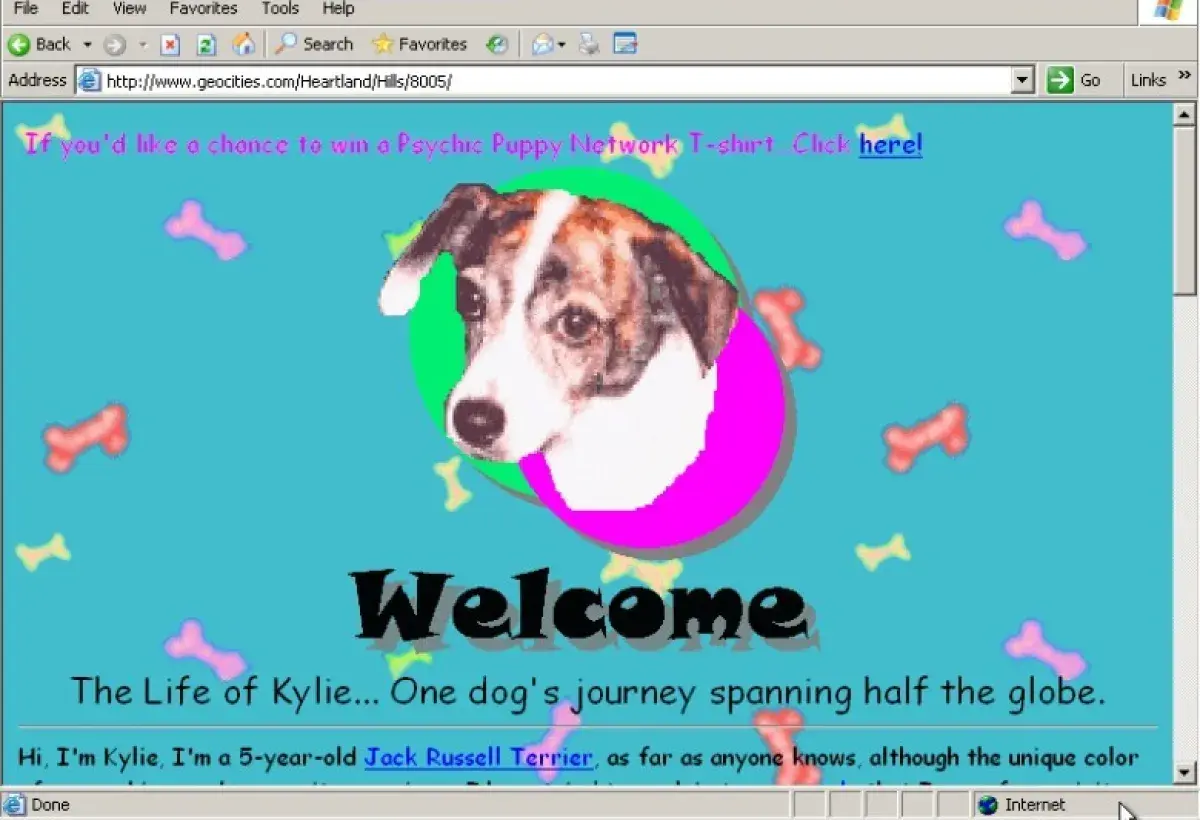Click the History globe icon
Viewport: 1200px width, 820px height.
pos(497,44)
